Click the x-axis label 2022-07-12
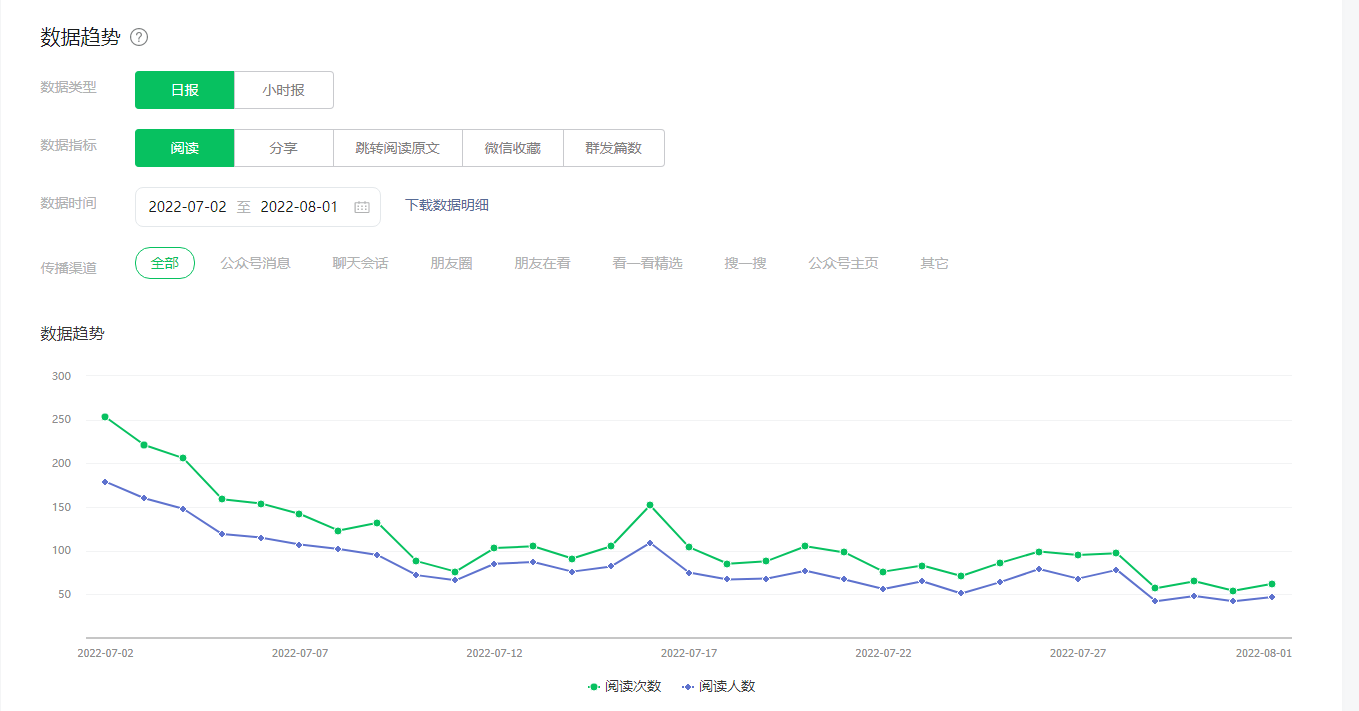1359x711 pixels. click(x=494, y=653)
